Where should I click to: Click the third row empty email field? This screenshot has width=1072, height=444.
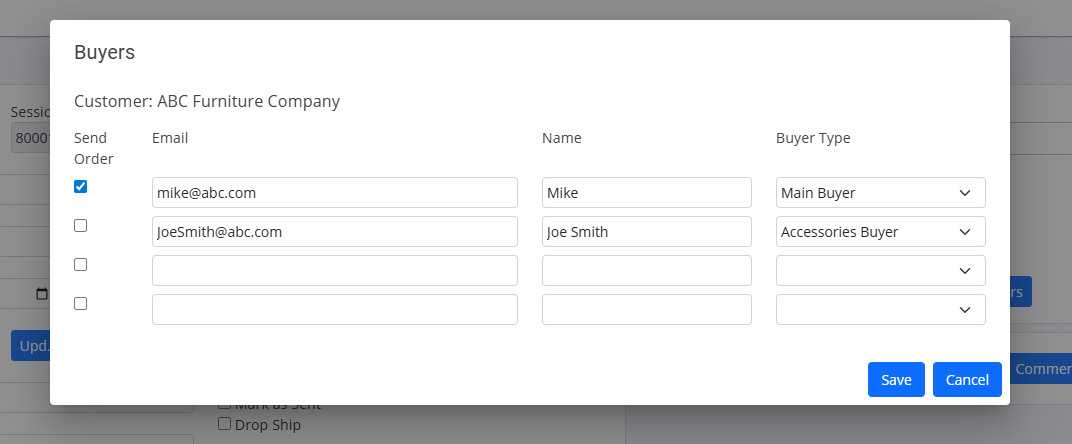point(335,270)
